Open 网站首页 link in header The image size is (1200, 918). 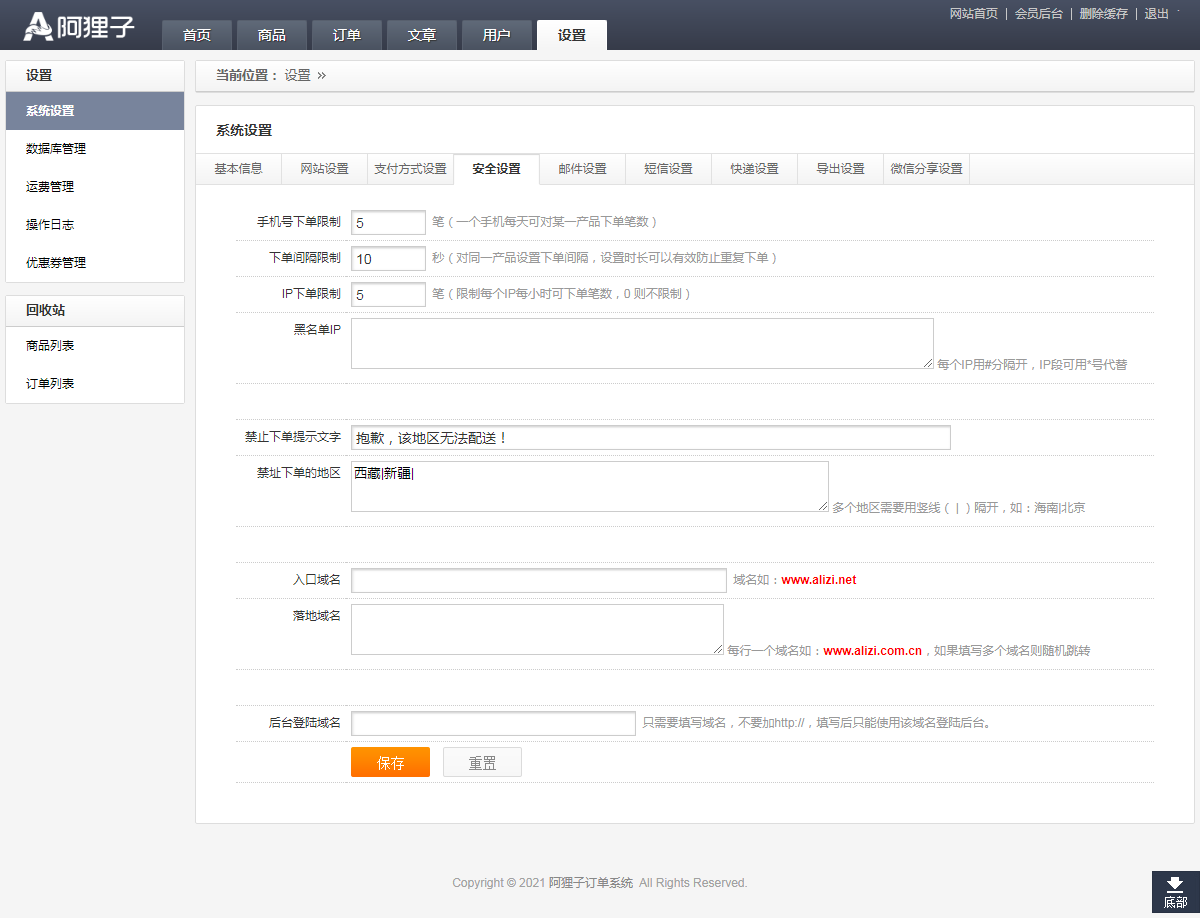click(973, 14)
